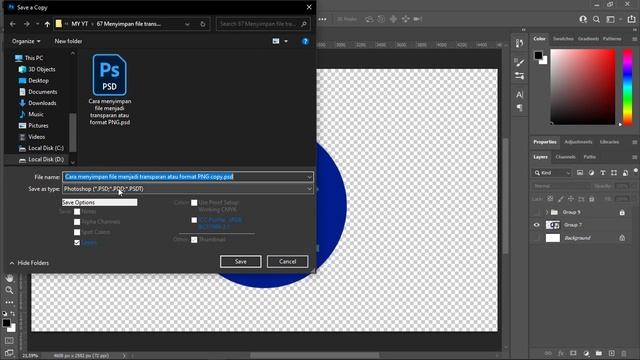640x360 pixels.
Task: Uncheck the Layers checkbox
Action: tap(77, 242)
